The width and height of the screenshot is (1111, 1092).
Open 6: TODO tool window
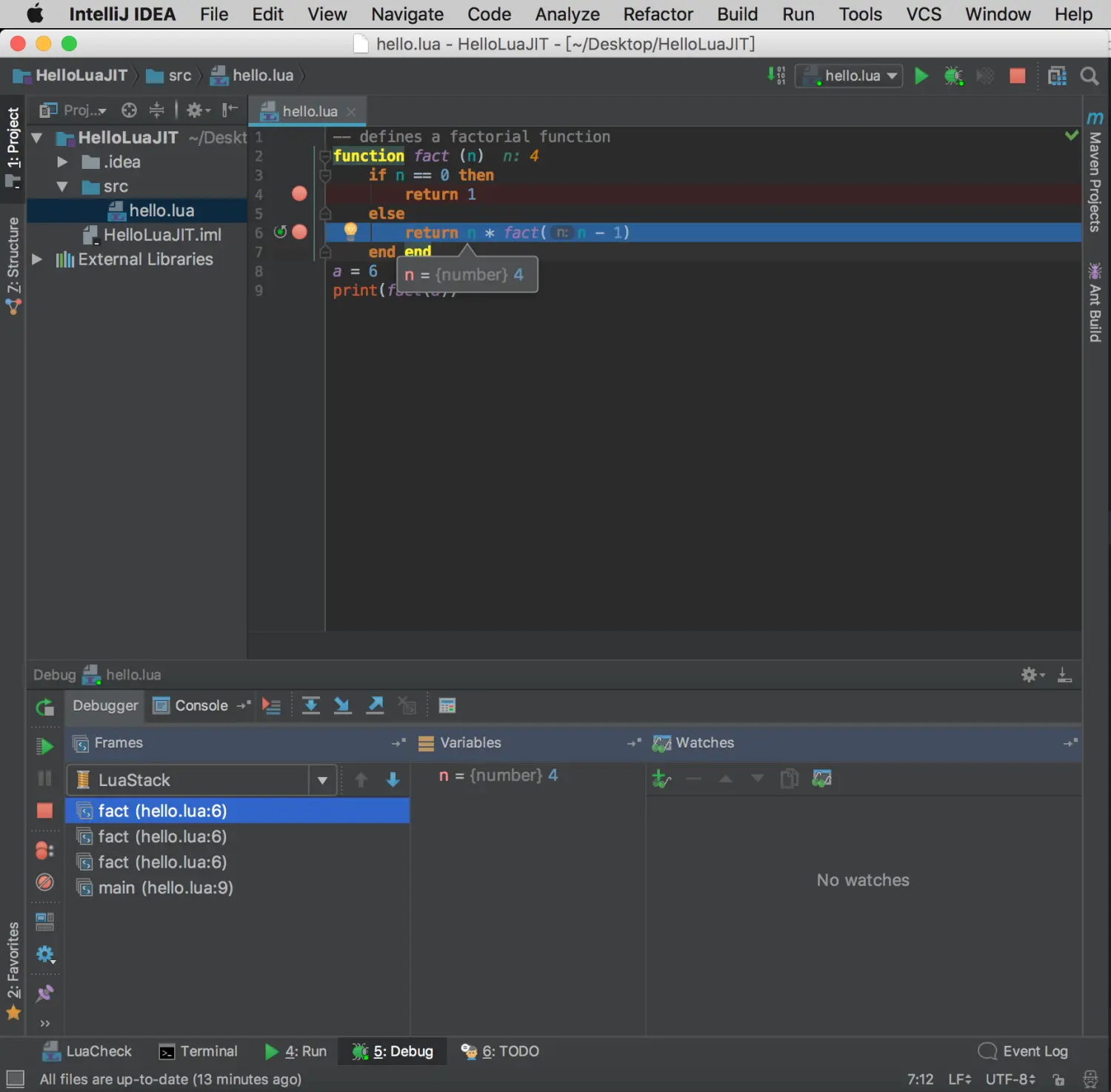pos(500,1051)
